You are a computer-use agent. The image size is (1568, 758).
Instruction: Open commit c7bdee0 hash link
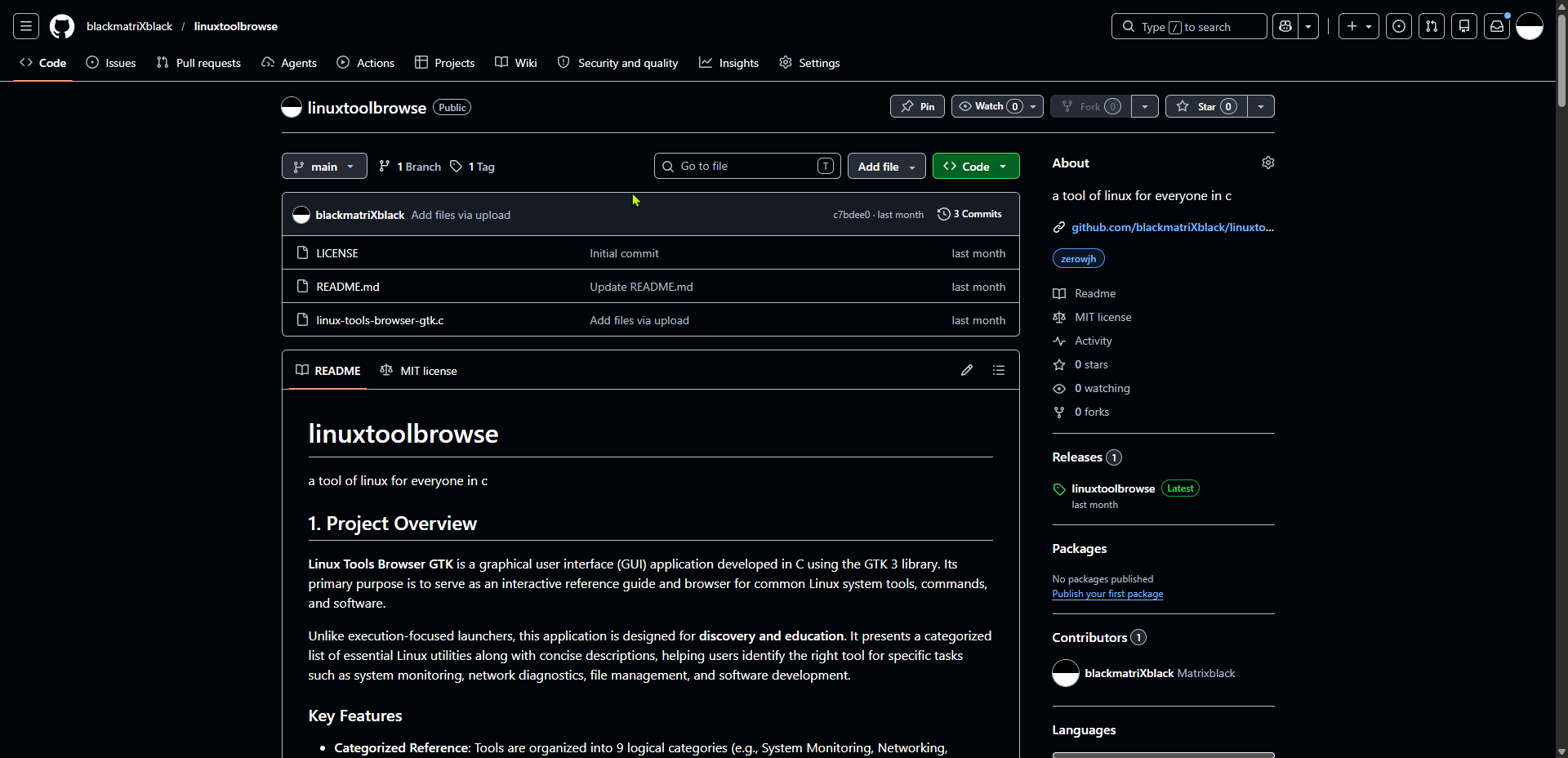(x=851, y=215)
